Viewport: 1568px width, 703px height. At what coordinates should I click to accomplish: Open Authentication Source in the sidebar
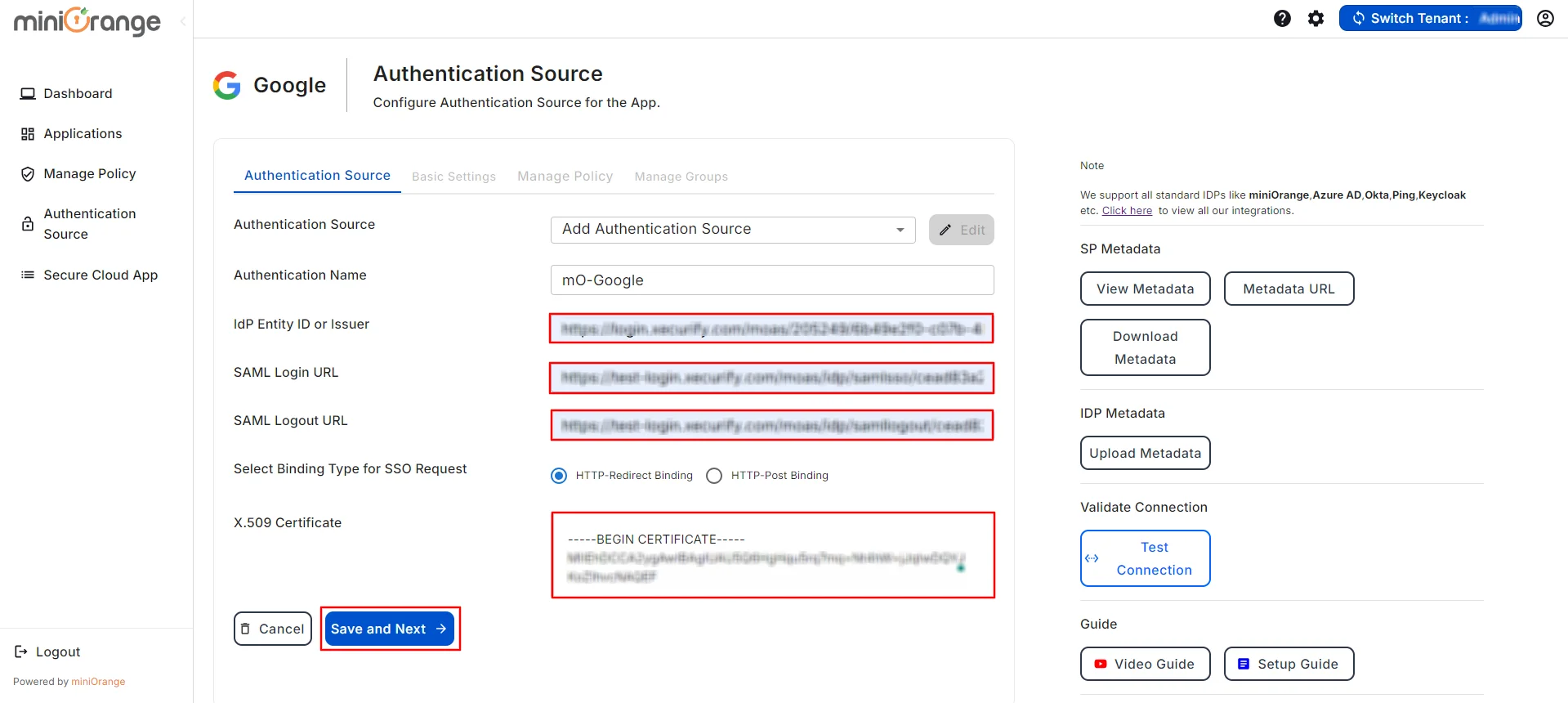point(90,224)
